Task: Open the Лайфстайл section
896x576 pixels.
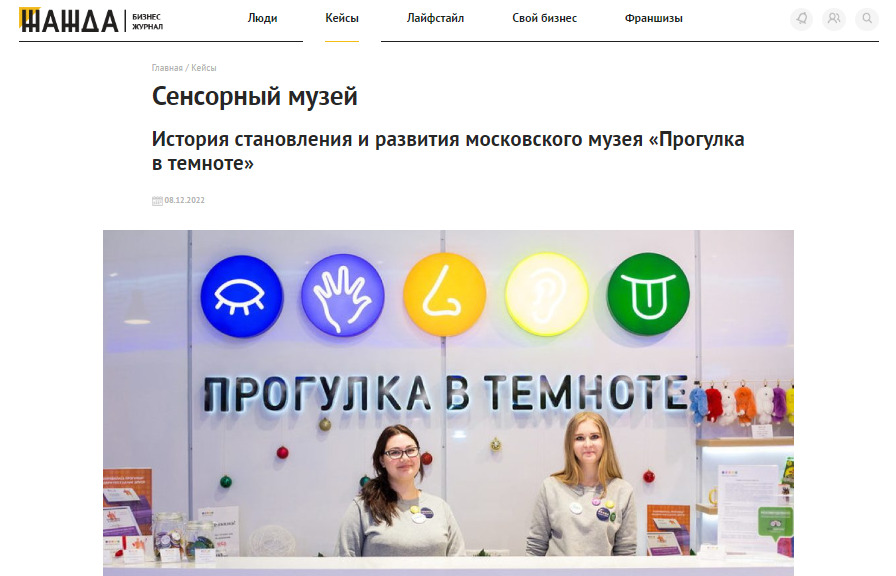Action: [x=435, y=18]
